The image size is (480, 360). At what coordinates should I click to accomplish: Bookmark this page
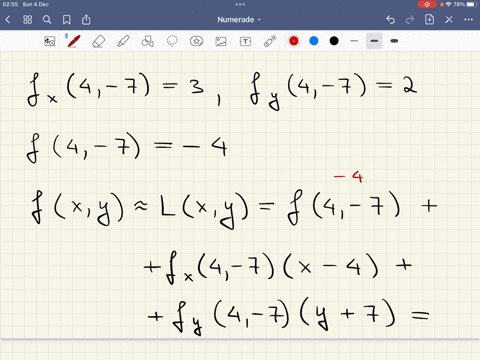(67, 20)
